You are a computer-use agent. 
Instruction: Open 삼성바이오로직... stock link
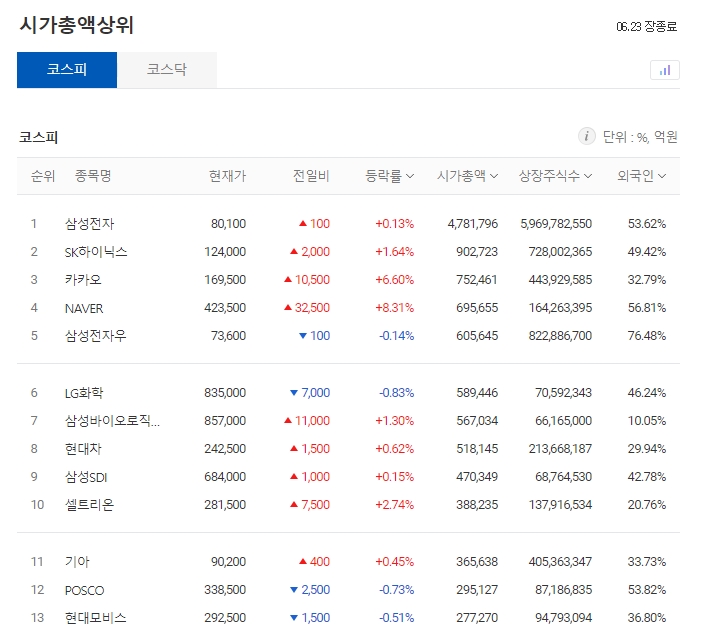click(x=112, y=421)
